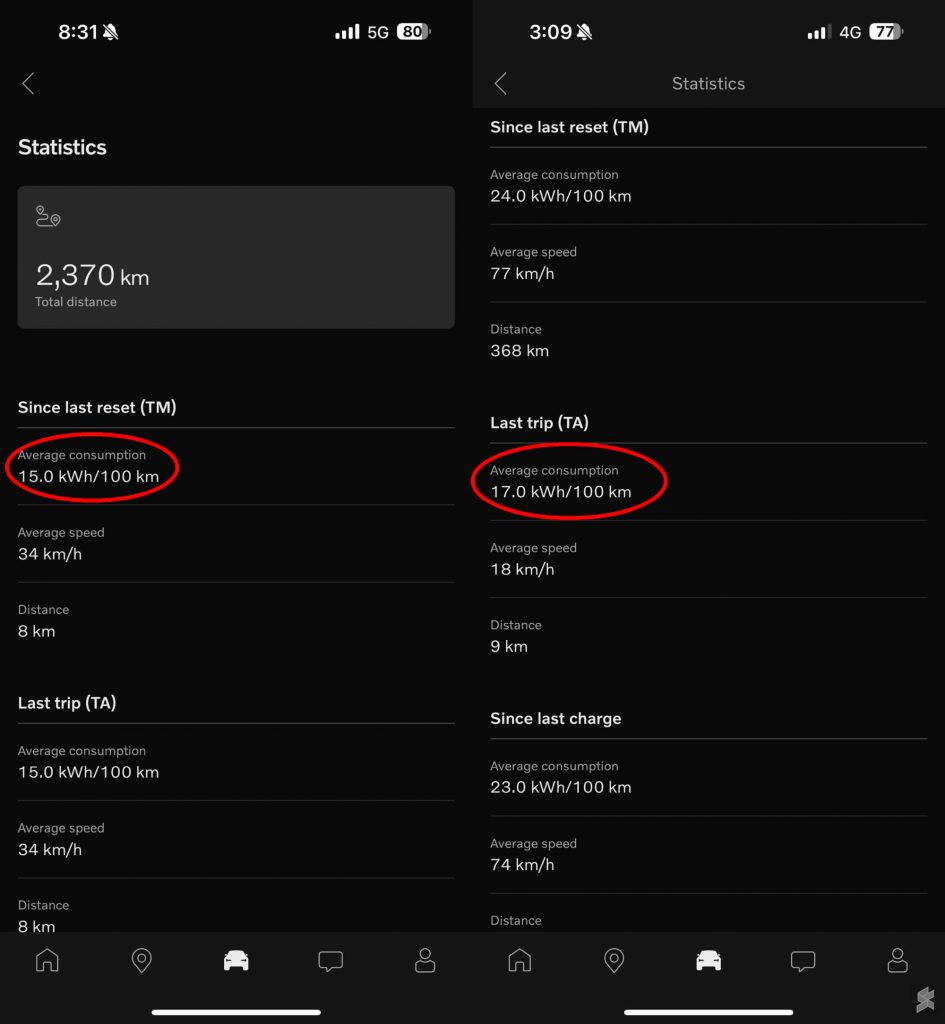
Task: Select 15.0 kWh/100 km since last reset
Action: pos(88,476)
